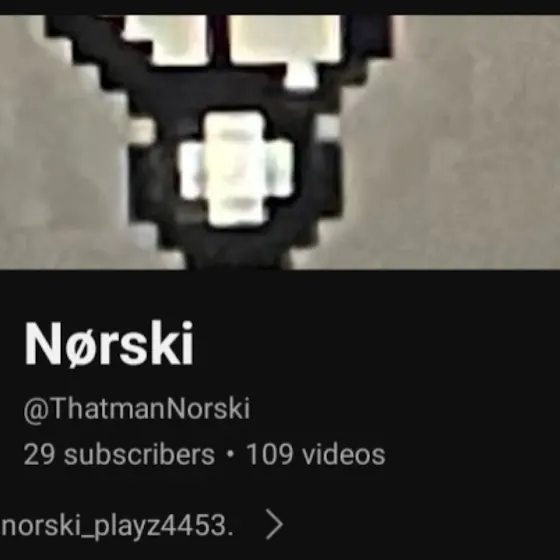Viewport: 560px width, 560px height.
Task: Open the channel banner image
Action: [280, 142]
